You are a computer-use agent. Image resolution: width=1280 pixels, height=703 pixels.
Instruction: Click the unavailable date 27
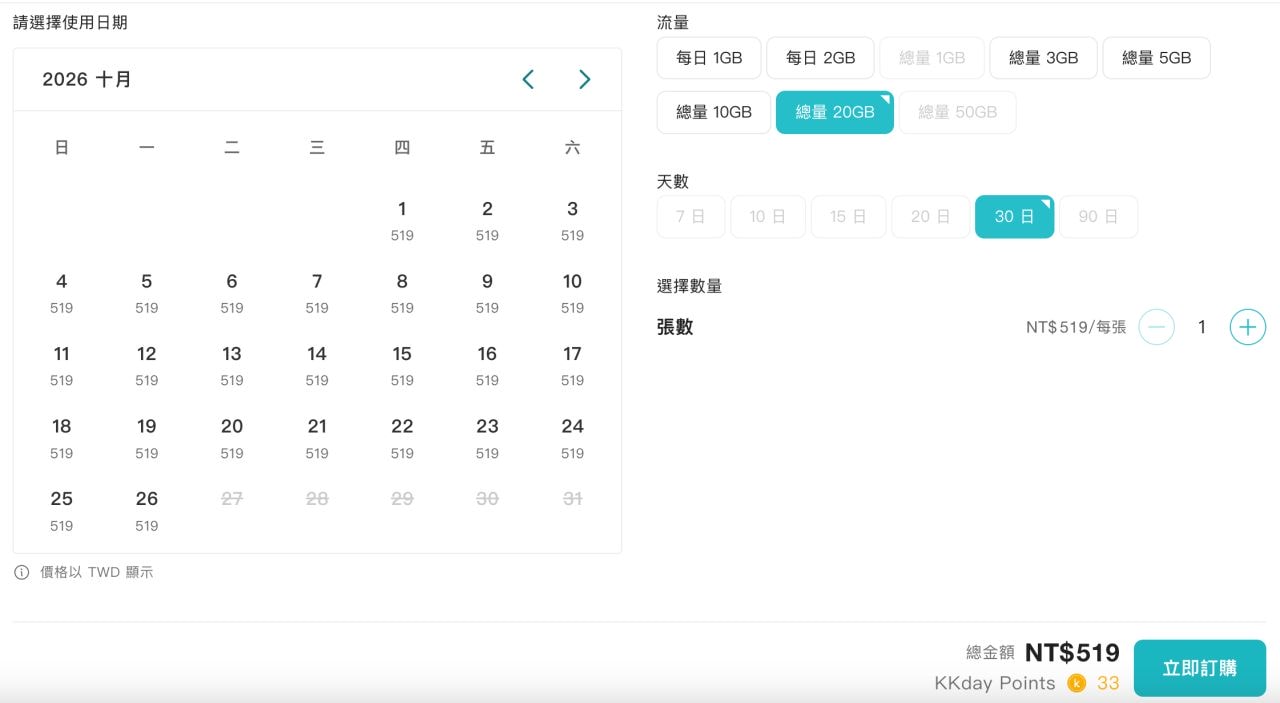(232, 499)
